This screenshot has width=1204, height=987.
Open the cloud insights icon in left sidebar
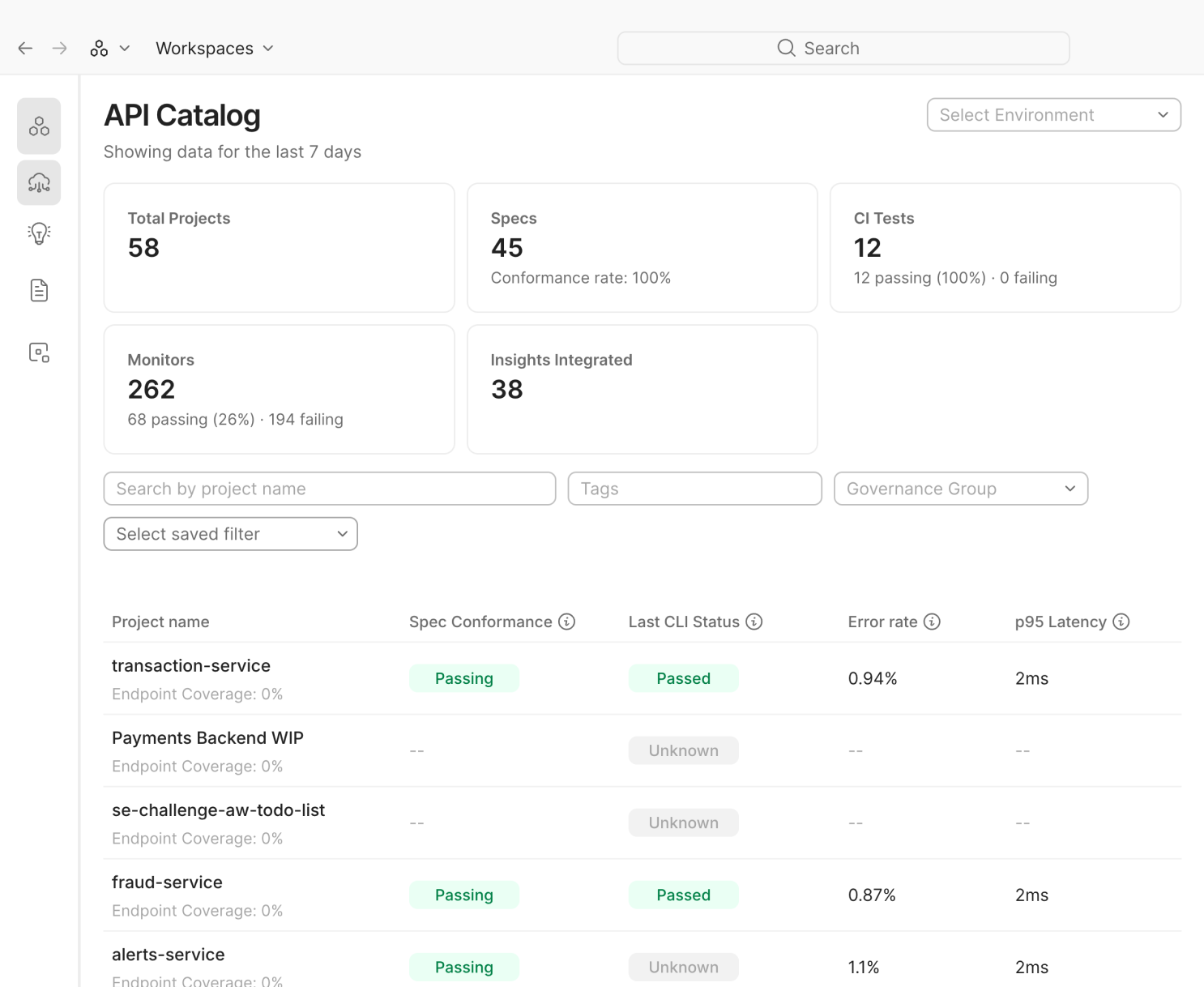click(38, 182)
